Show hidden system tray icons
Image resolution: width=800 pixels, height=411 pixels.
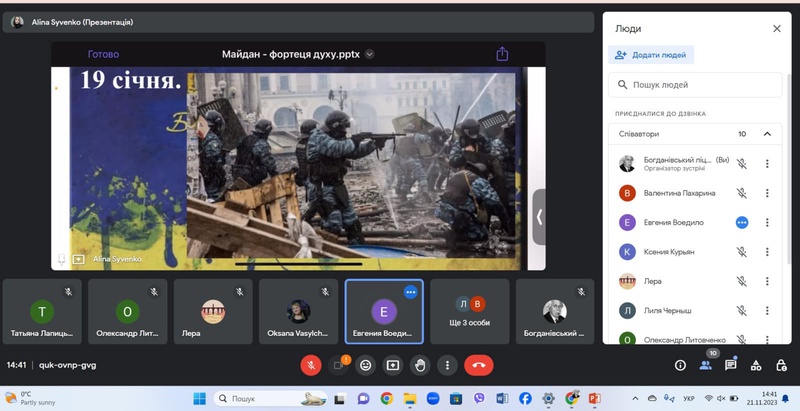[635, 398]
